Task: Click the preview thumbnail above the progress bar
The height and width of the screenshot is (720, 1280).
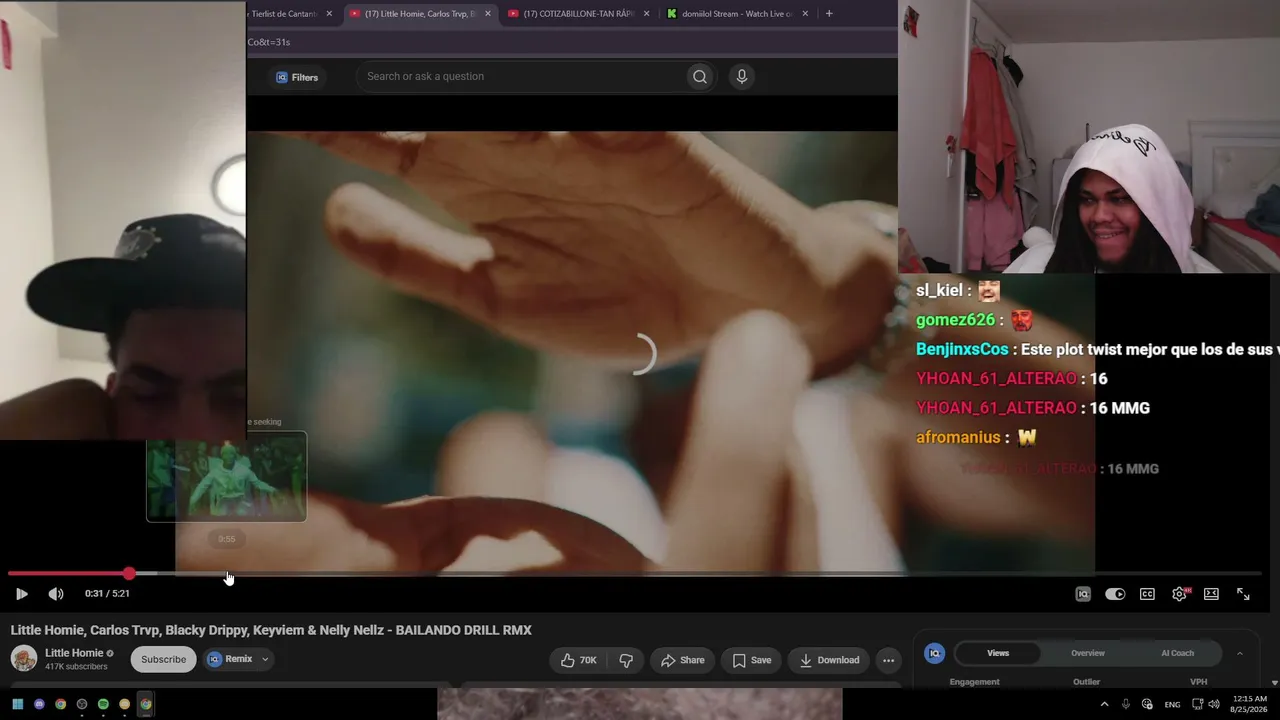Action: coord(226,477)
